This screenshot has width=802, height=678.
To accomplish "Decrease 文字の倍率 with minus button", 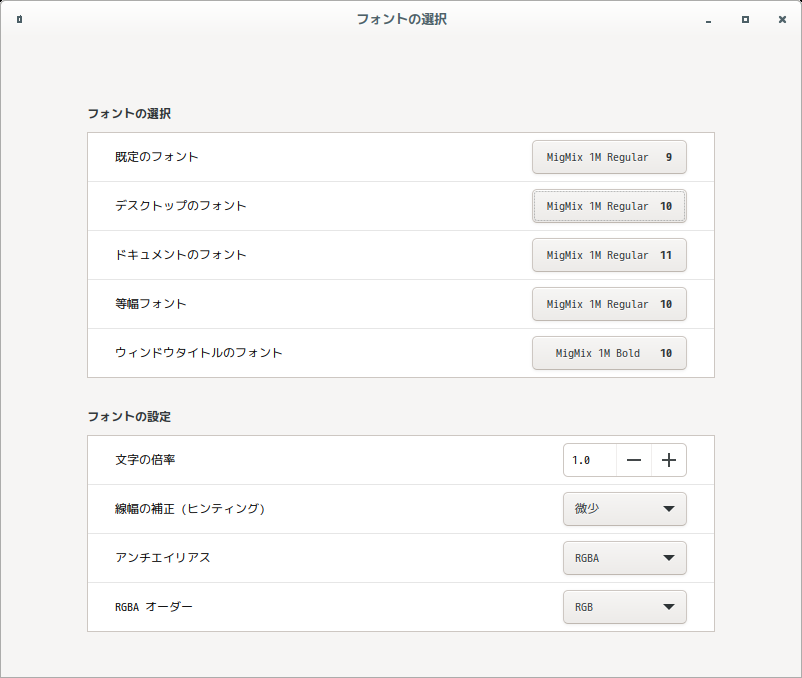I will (634, 460).
